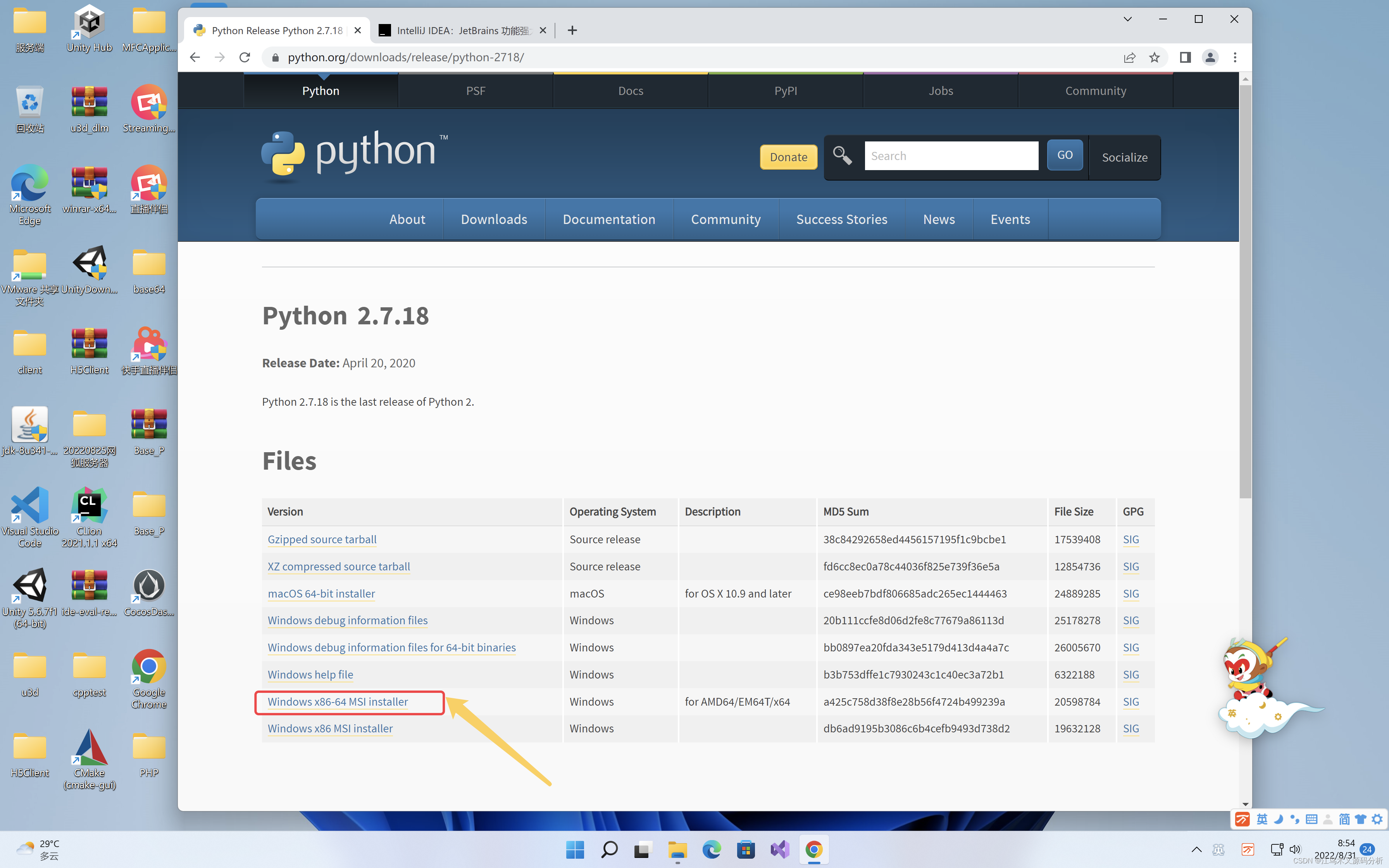Open a new browser tab
This screenshot has height=868, width=1389.
point(572,31)
